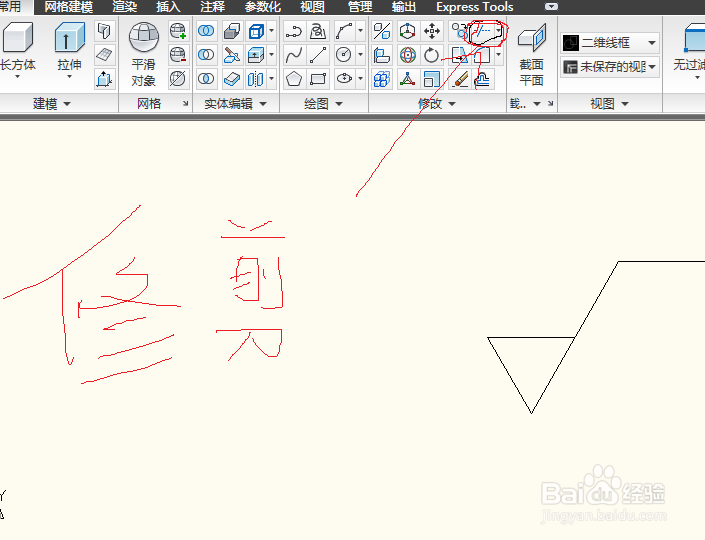Select the Box (长方体) solid tool
Viewport: 705px width, 540px height.
[18, 47]
